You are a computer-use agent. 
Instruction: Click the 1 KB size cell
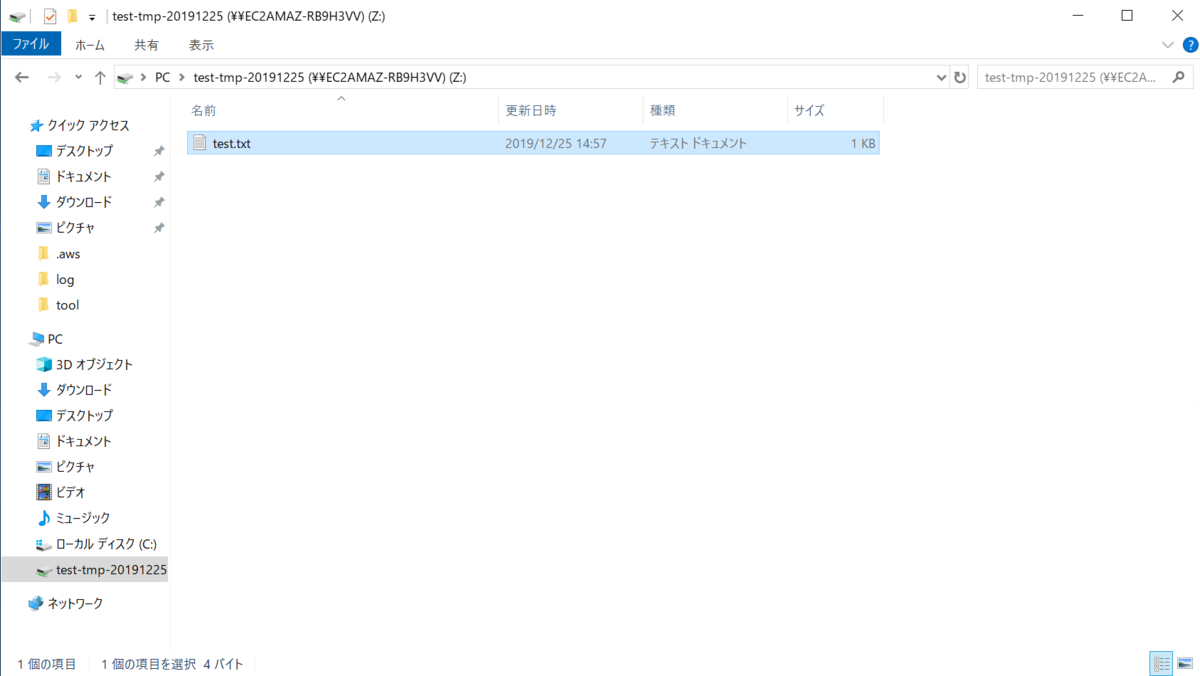(863, 143)
